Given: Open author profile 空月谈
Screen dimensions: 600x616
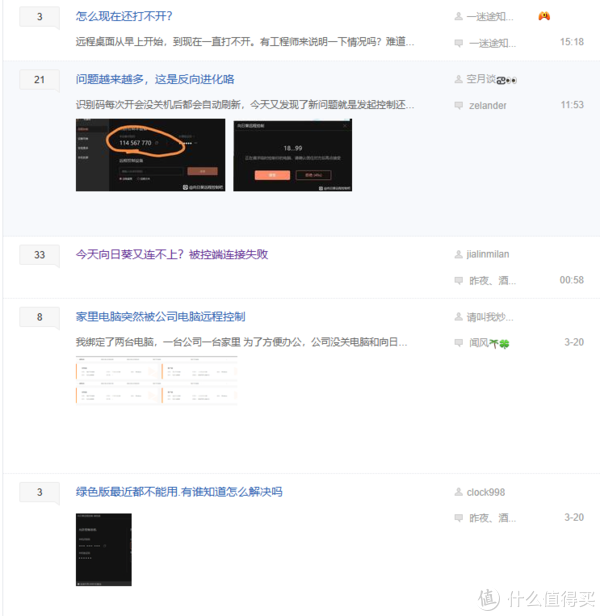Looking at the screenshot, I should pos(491,79).
